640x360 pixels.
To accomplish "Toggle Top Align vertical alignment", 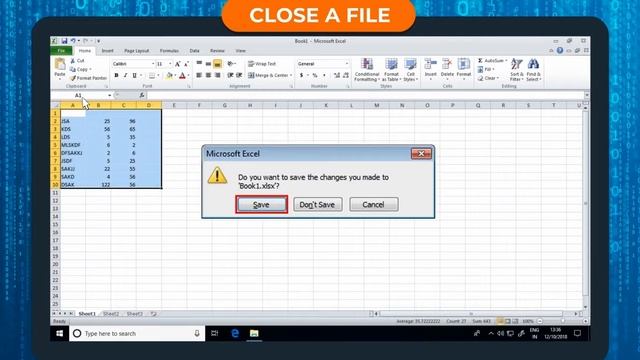I will (199, 64).
